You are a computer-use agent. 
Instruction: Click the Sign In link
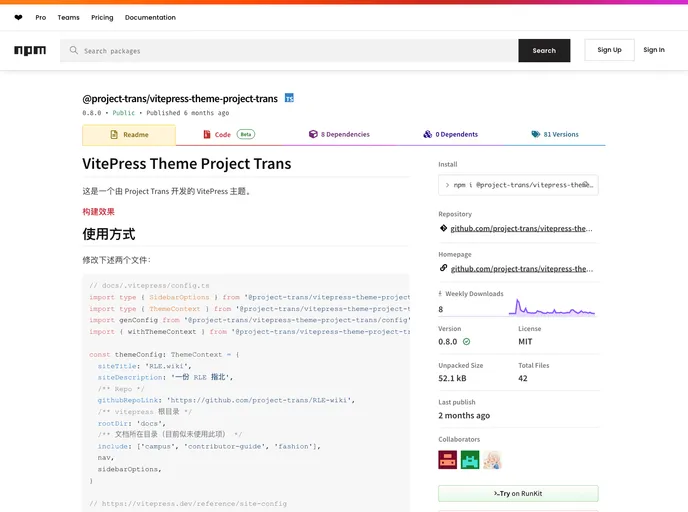pyautogui.click(x=654, y=50)
